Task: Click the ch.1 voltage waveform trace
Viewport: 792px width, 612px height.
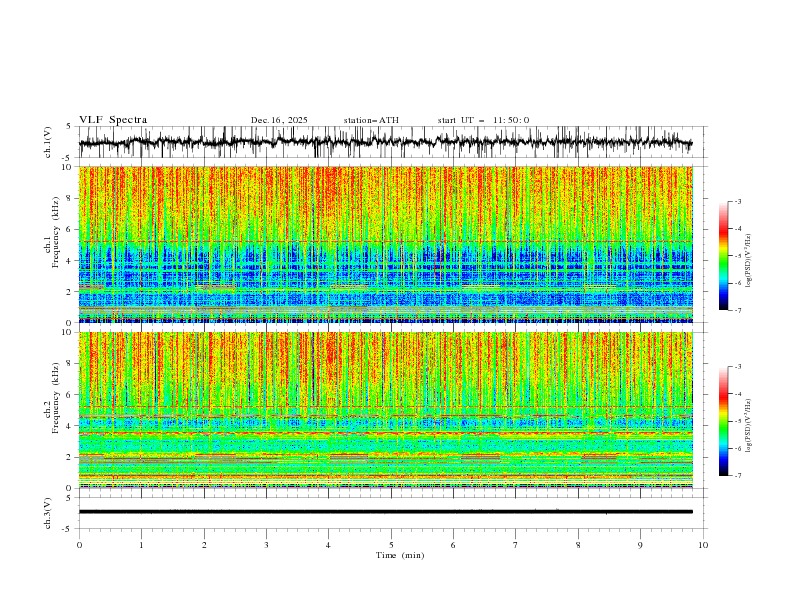Action: [x=385, y=142]
